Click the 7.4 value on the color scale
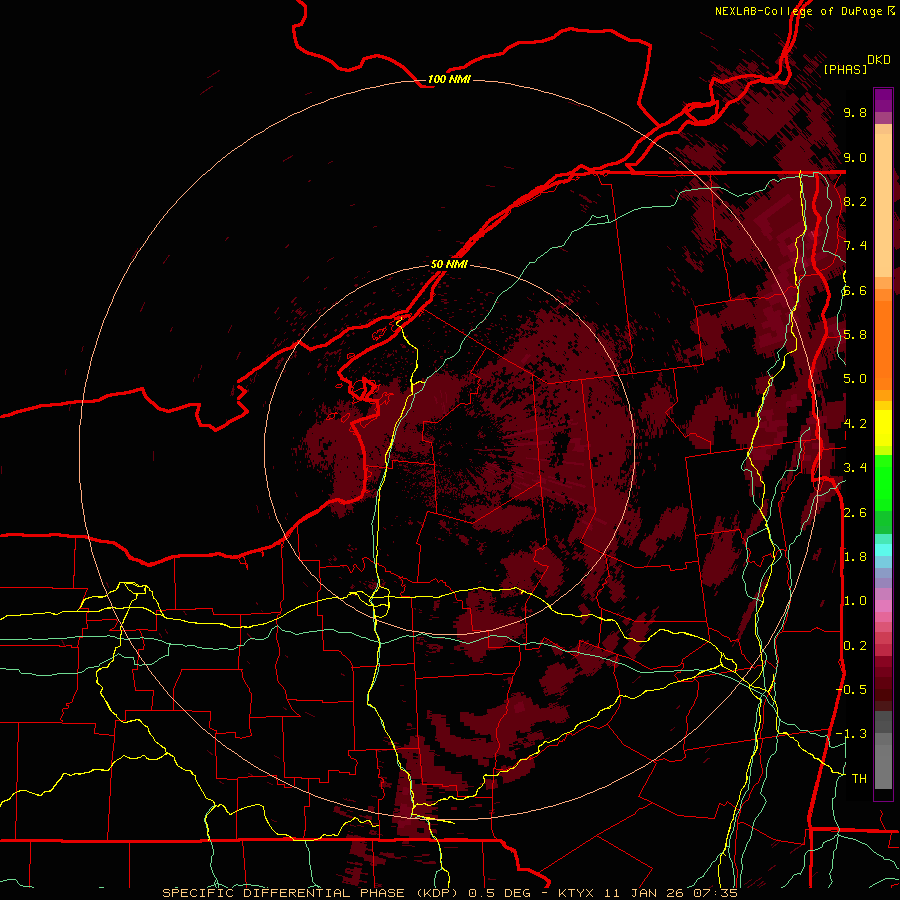Image resolution: width=900 pixels, height=900 pixels. click(x=855, y=246)
